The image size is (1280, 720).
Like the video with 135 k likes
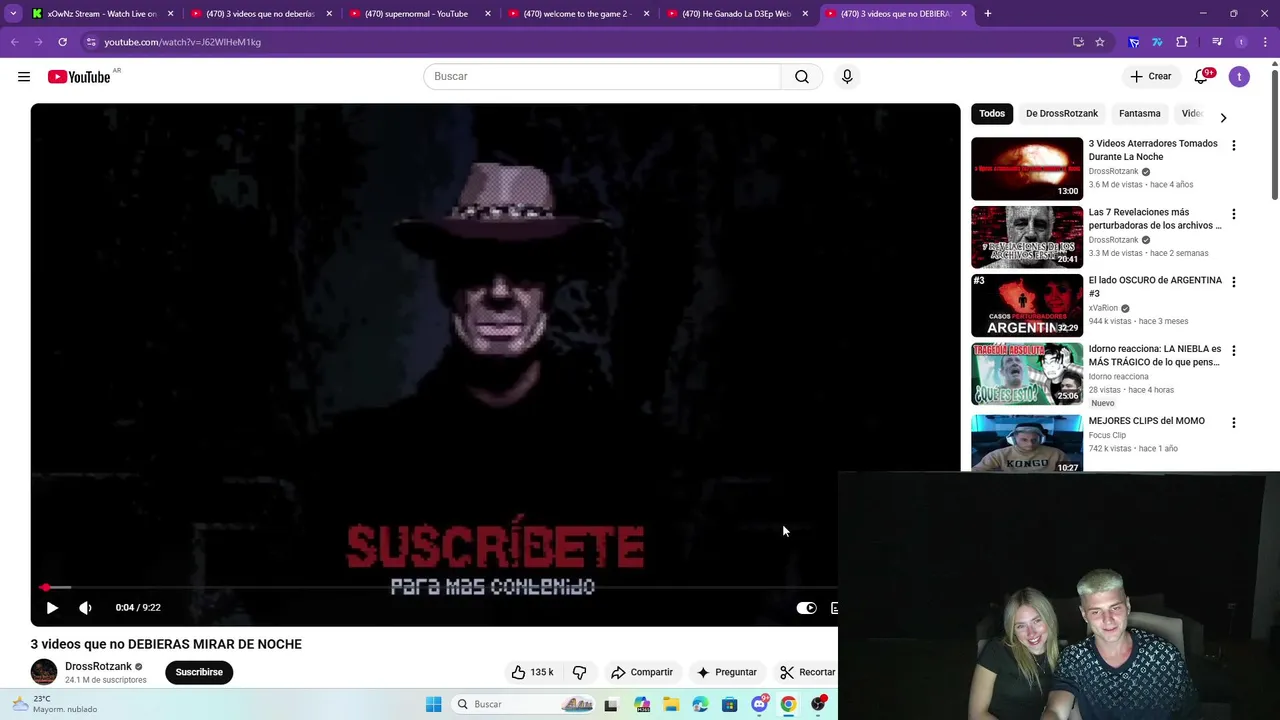(x=533, y=672)
